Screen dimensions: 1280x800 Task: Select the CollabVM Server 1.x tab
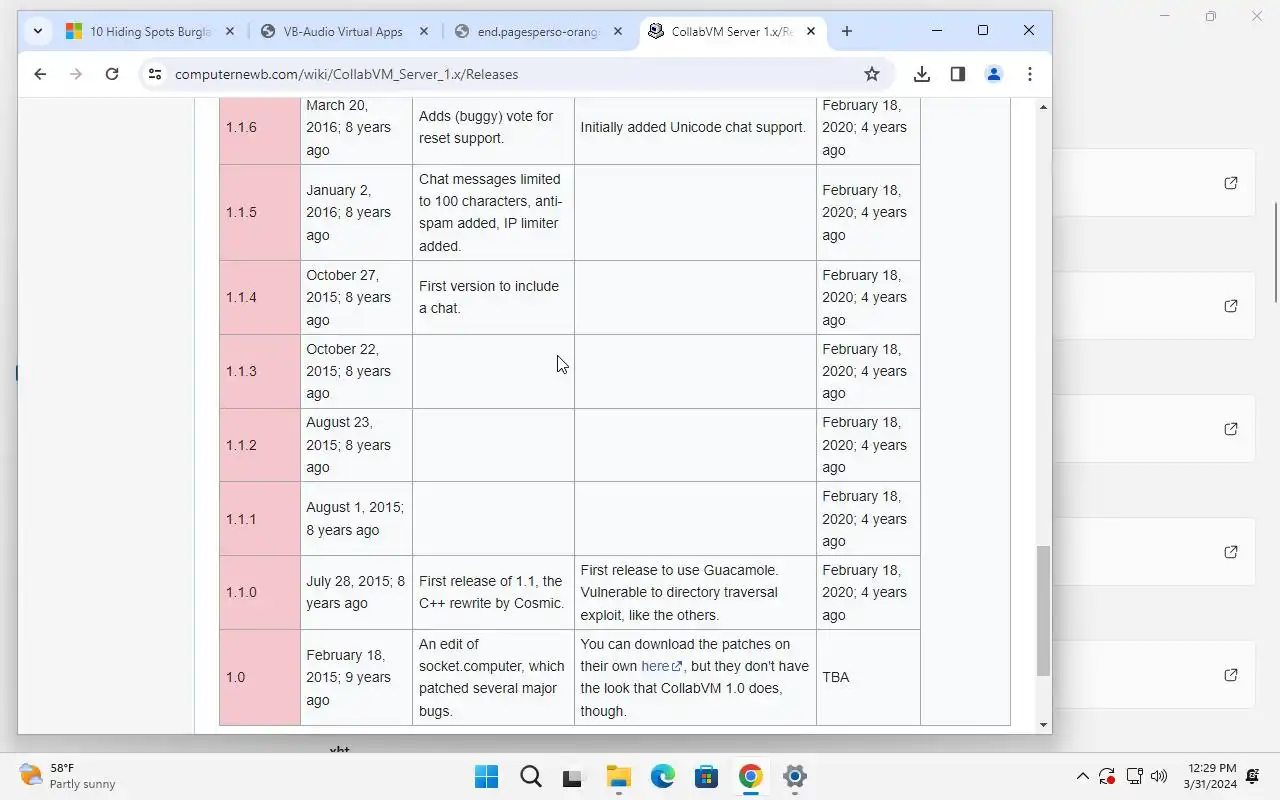[732, 31]
